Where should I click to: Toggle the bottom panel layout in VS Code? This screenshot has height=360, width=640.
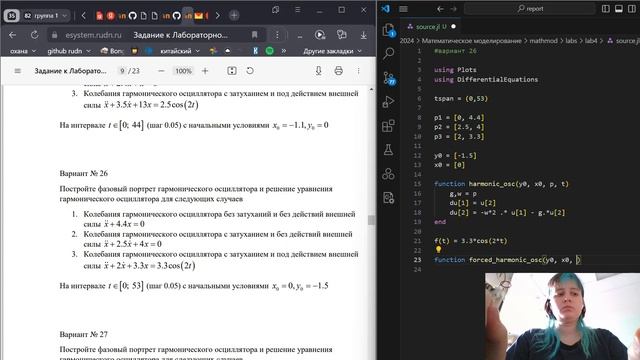coord(619,9)
